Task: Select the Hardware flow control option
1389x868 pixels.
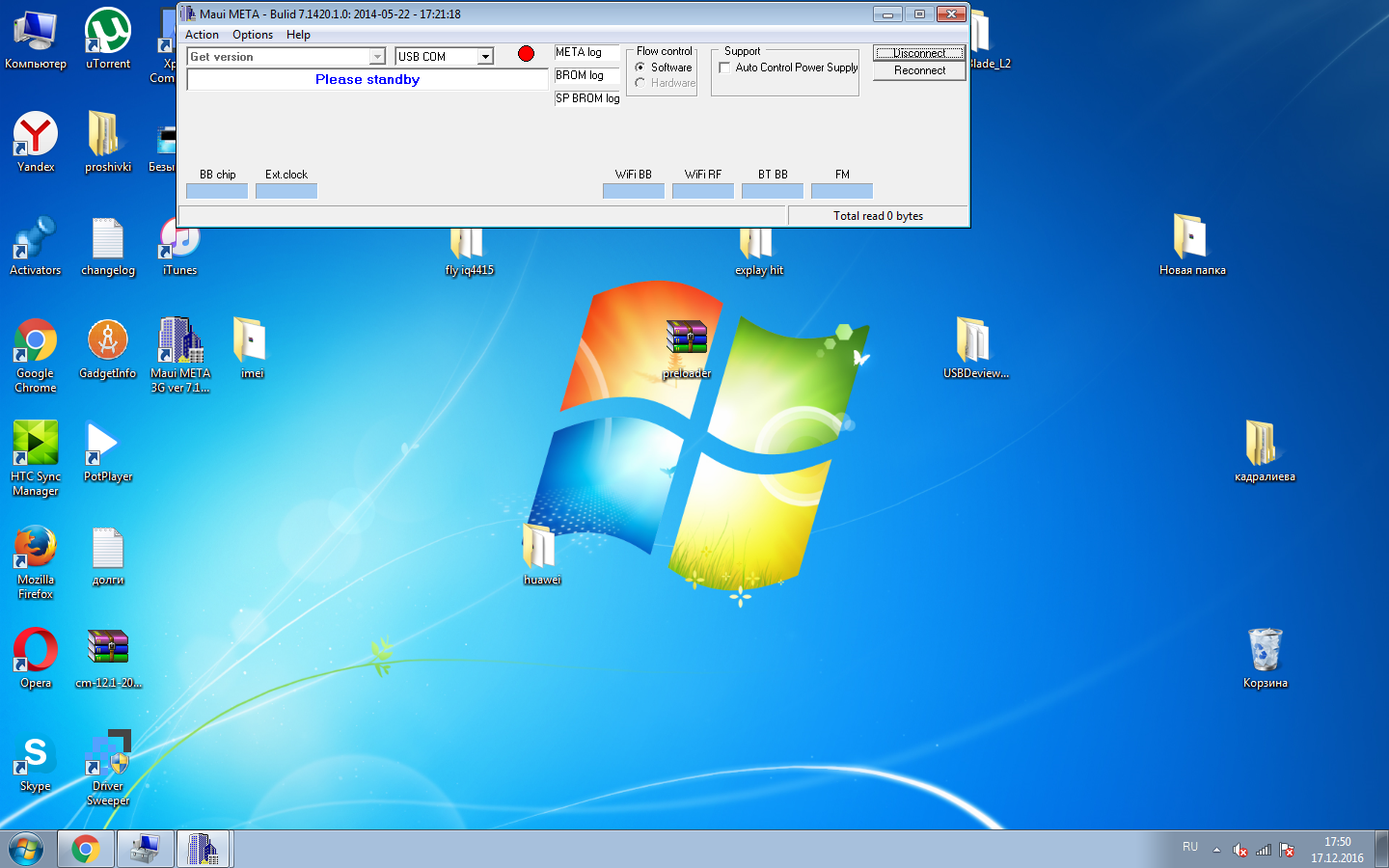Action: (640, 83)
